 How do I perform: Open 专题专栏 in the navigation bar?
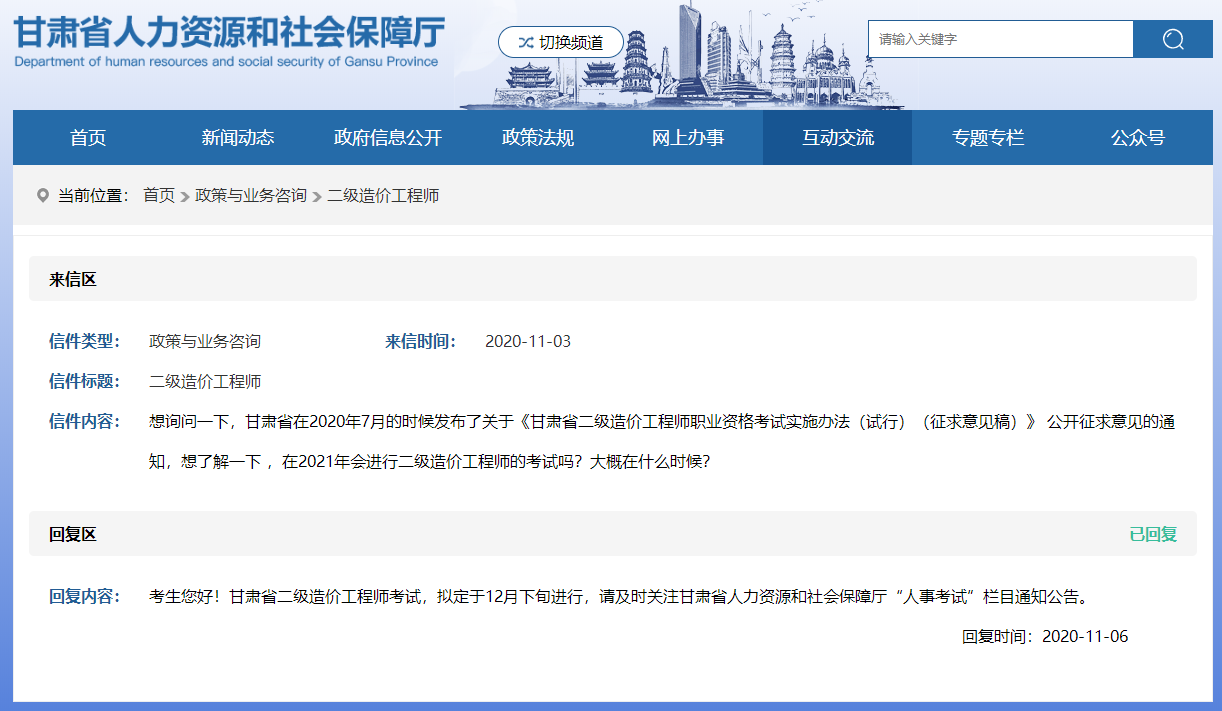coord(988,138)
